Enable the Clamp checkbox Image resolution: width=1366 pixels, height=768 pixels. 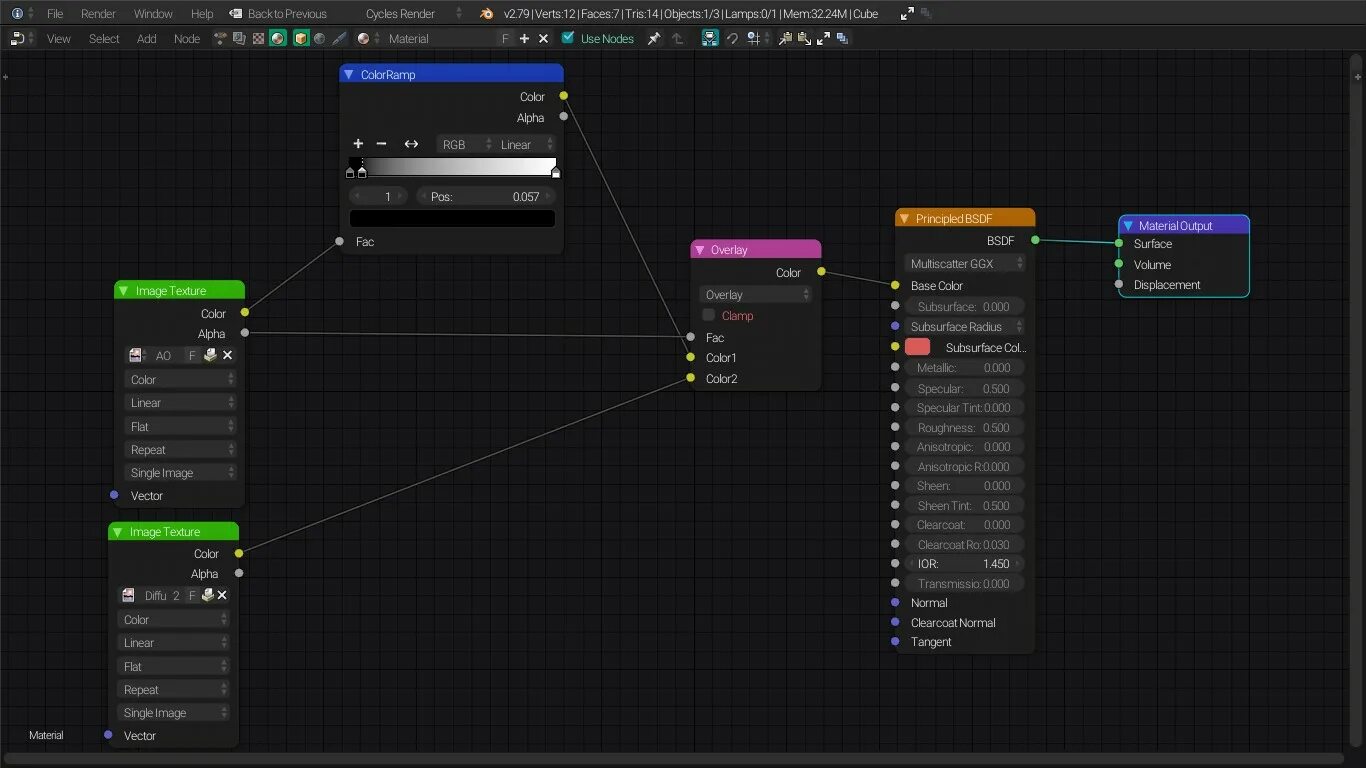pos(709,315)
